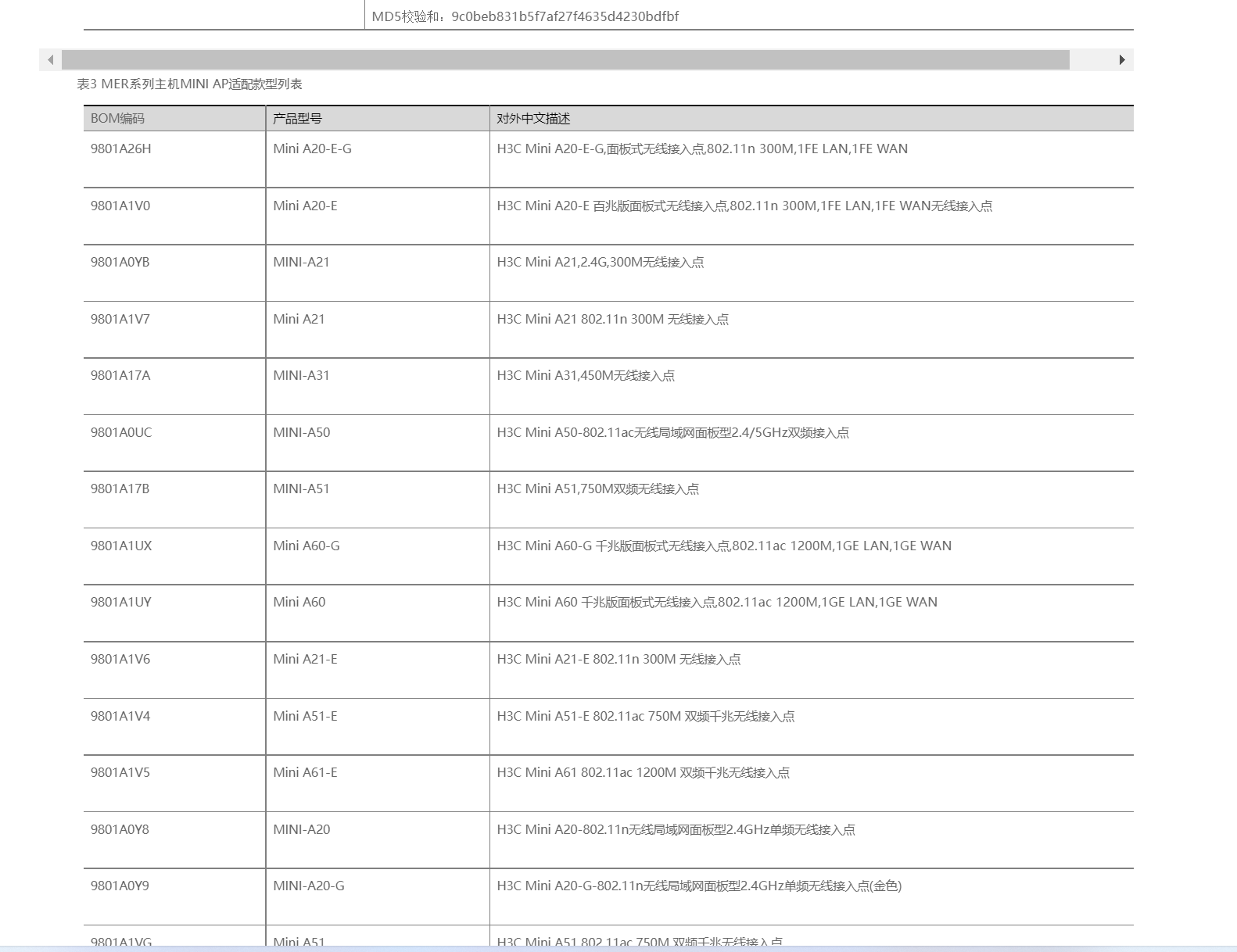Select product model MINI-A51
Image resolution: width=1237 pixels, height=952 pixels.
point(301,489)
